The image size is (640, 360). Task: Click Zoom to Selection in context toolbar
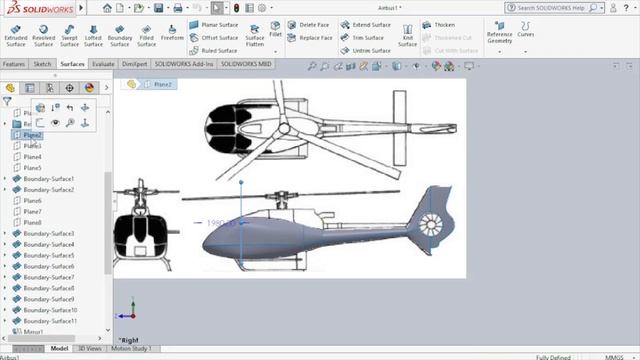tap(70, 122)
